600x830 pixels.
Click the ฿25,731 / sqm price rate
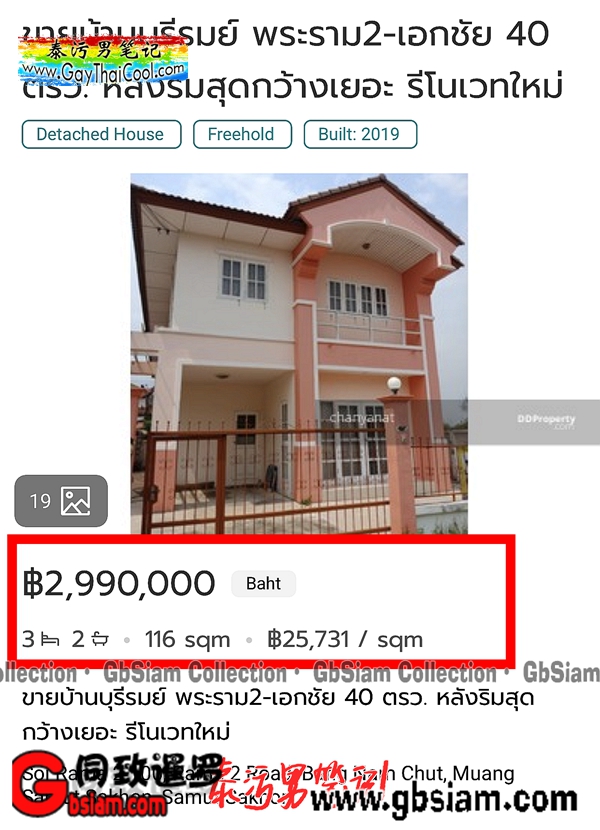(x=345, y=639)
